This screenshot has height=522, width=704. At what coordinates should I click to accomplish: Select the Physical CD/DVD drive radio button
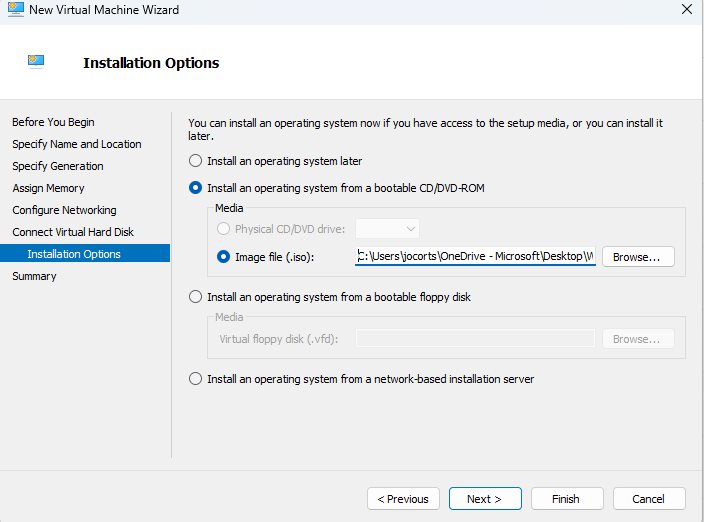pos(223,229)
